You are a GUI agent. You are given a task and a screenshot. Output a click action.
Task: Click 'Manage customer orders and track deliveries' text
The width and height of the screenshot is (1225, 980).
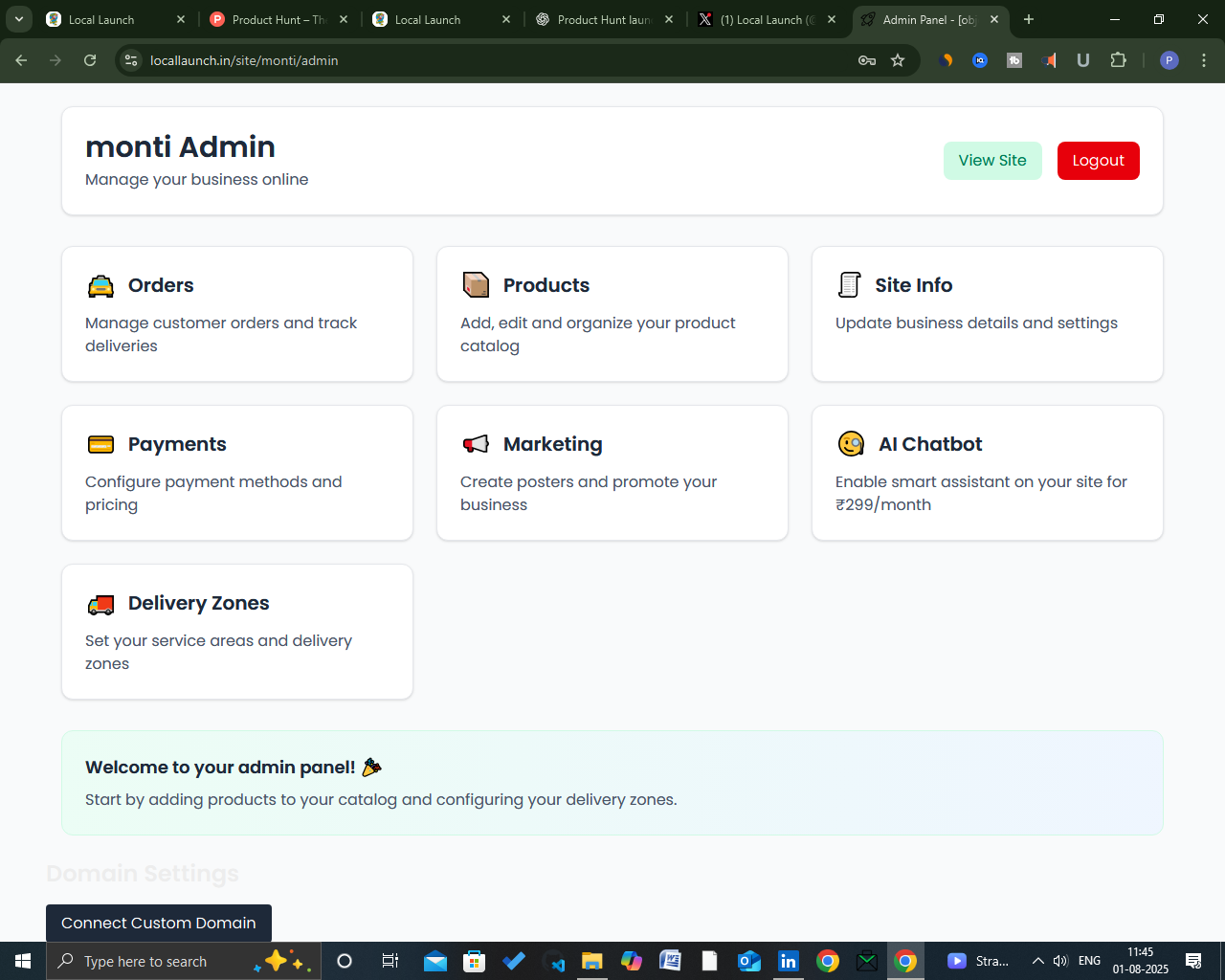pyautogui.click(x=221, y=334)
